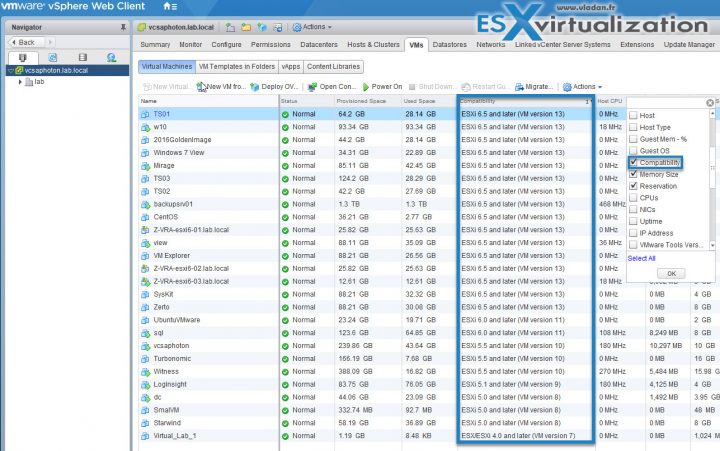The image size is (720, 451).
Task: Click the VM icon of the sql row
Action: (145, 333)
